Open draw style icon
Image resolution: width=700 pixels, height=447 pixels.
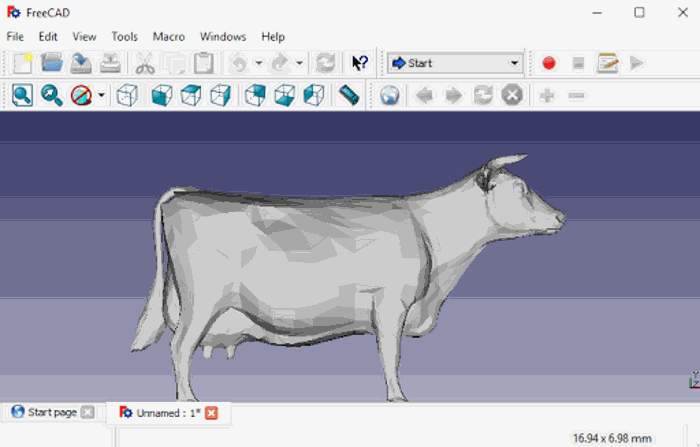click(81, 95)
